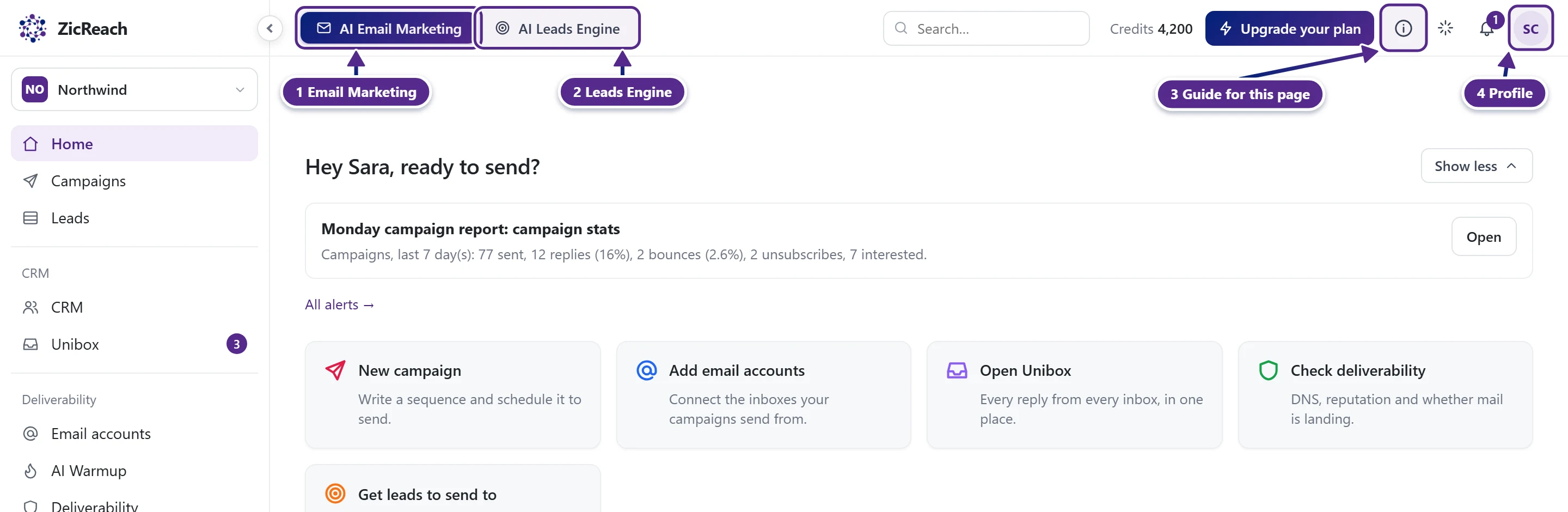Click the Check deliverability shield icon
The image size is (1568, 512).
tap(1268, 370)
